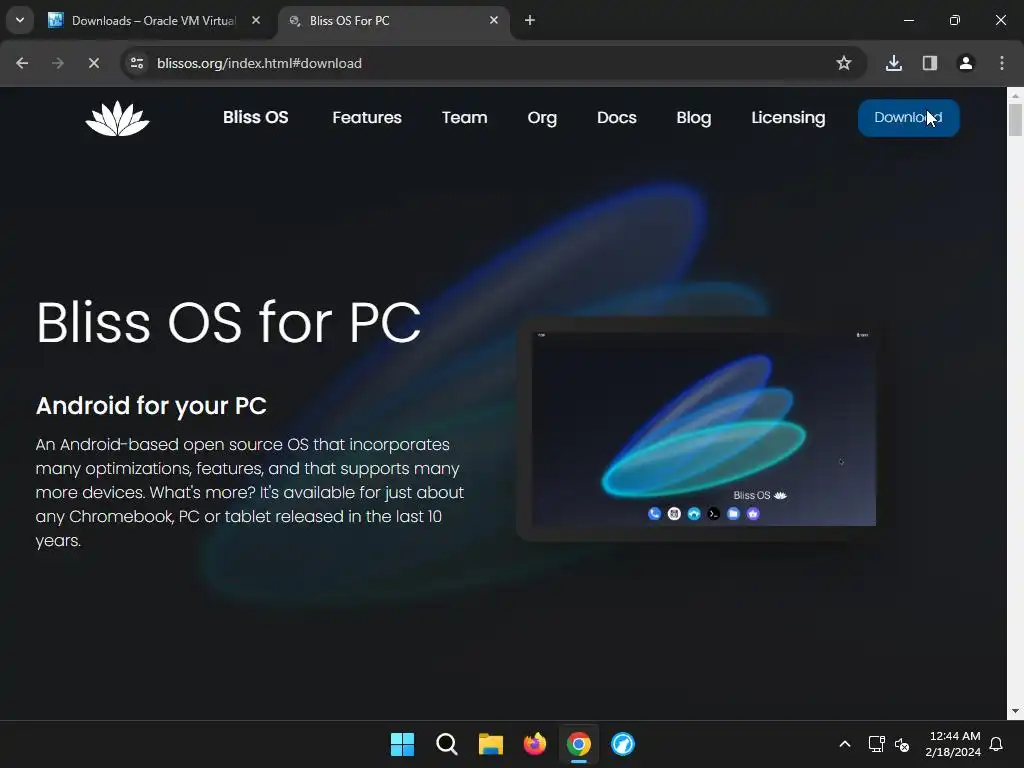This screenshot has width=1024, height=768.
Task: Launch File Explorer from the taskbar
Action: [490, 744]
